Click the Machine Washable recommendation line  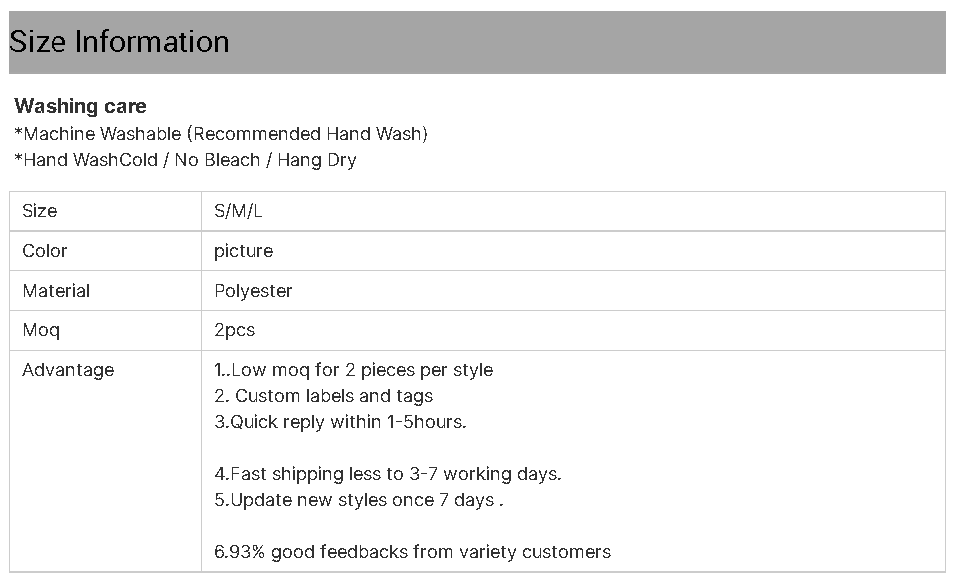[221, 133]
